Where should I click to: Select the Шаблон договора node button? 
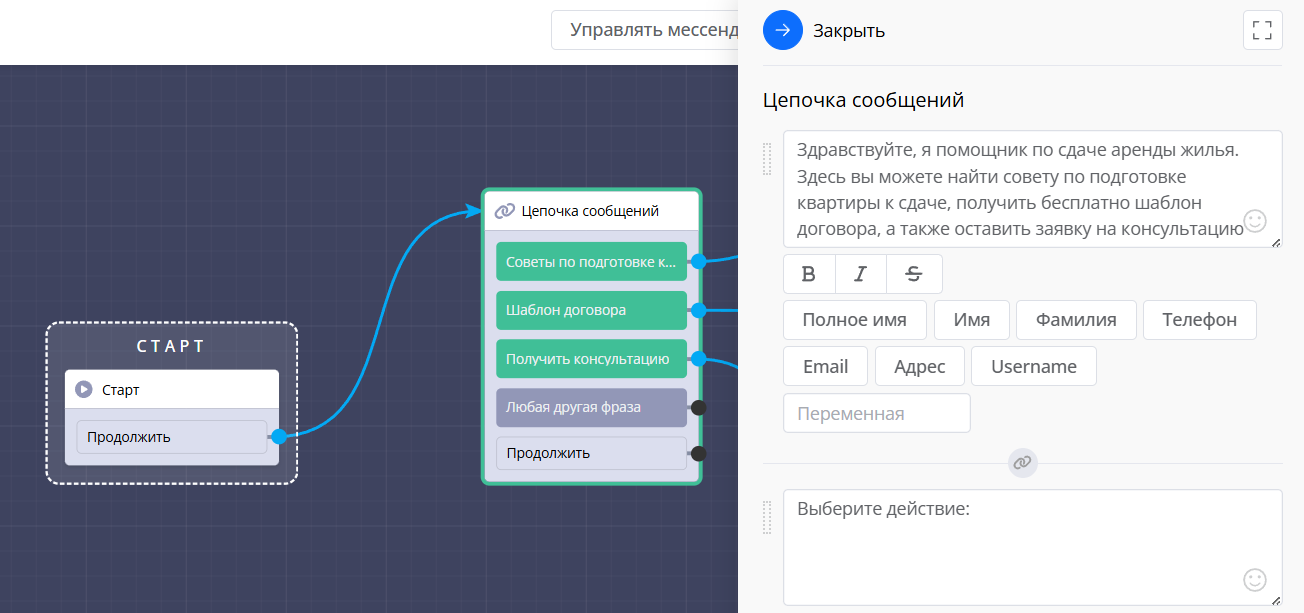pyautogui.click(x=591, y=310)
